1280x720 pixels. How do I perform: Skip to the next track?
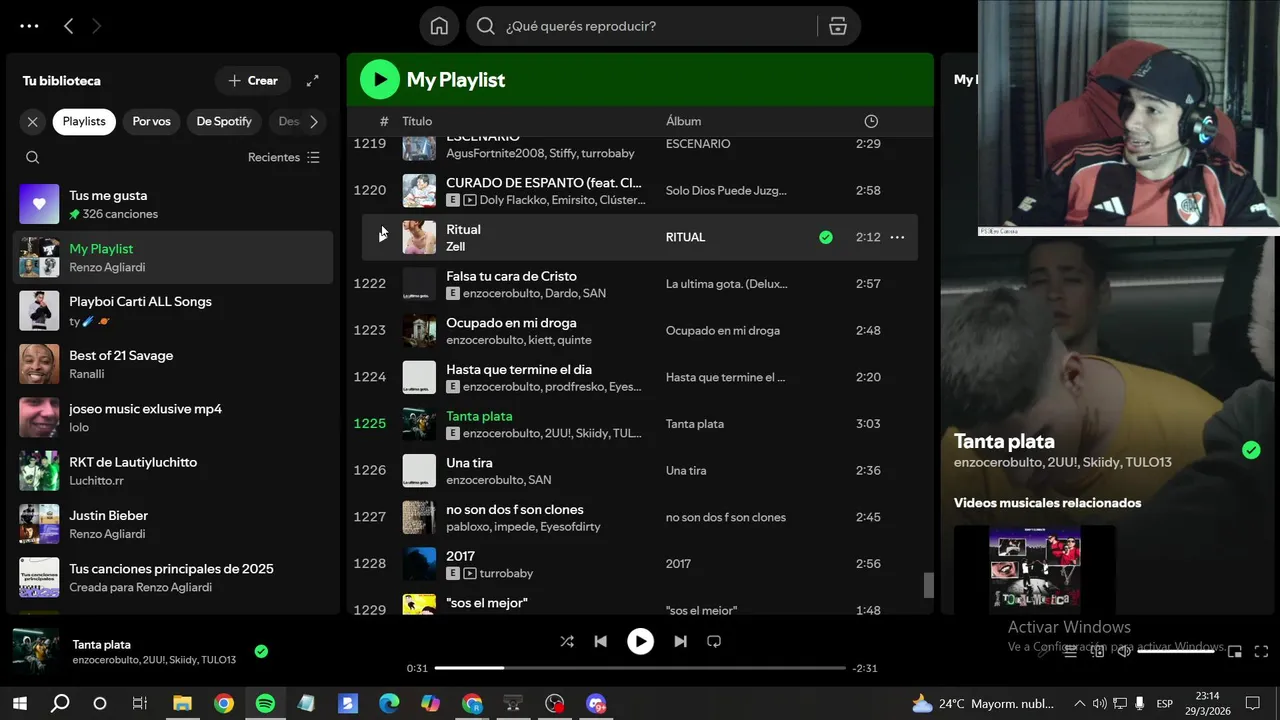[x=680, y=641]
